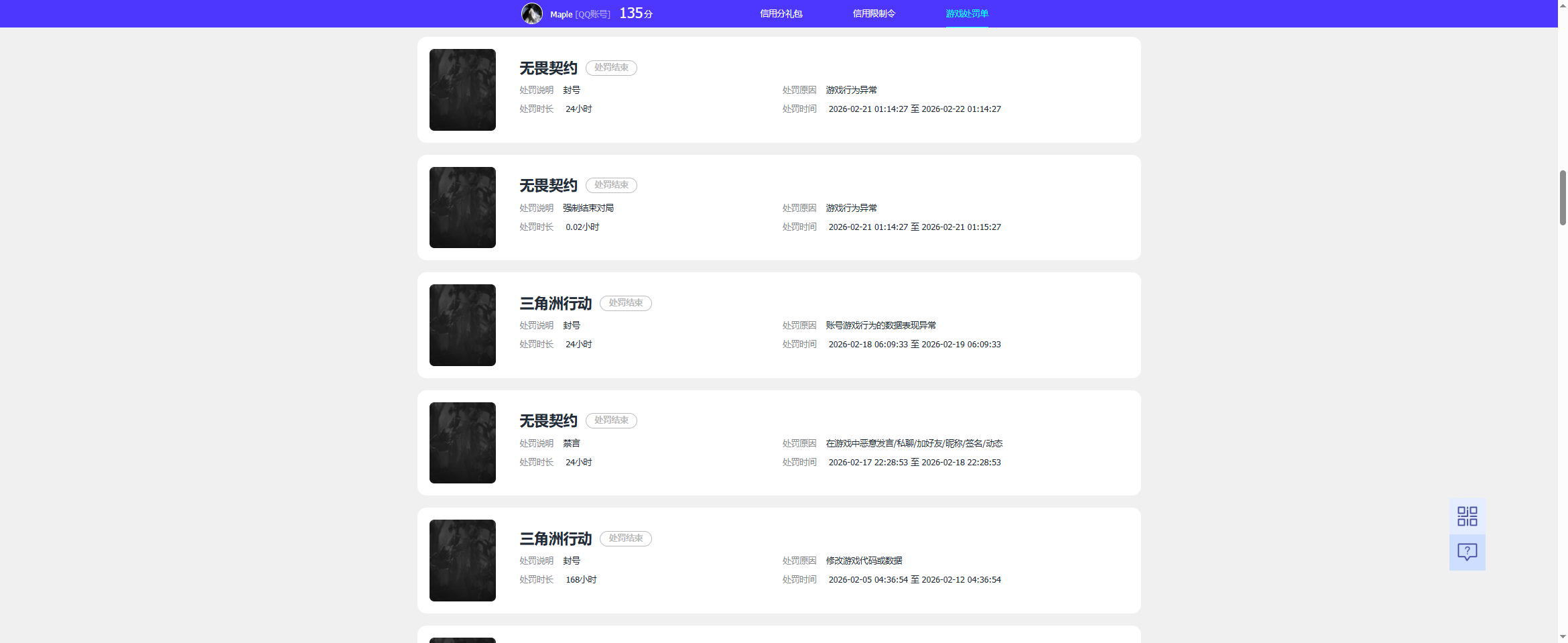Image resolution: width=1568 pixels, height=643 pixels.
Task: Click thumbnail of the 禁言 penalty record
Action: click(x=462, y=443)
